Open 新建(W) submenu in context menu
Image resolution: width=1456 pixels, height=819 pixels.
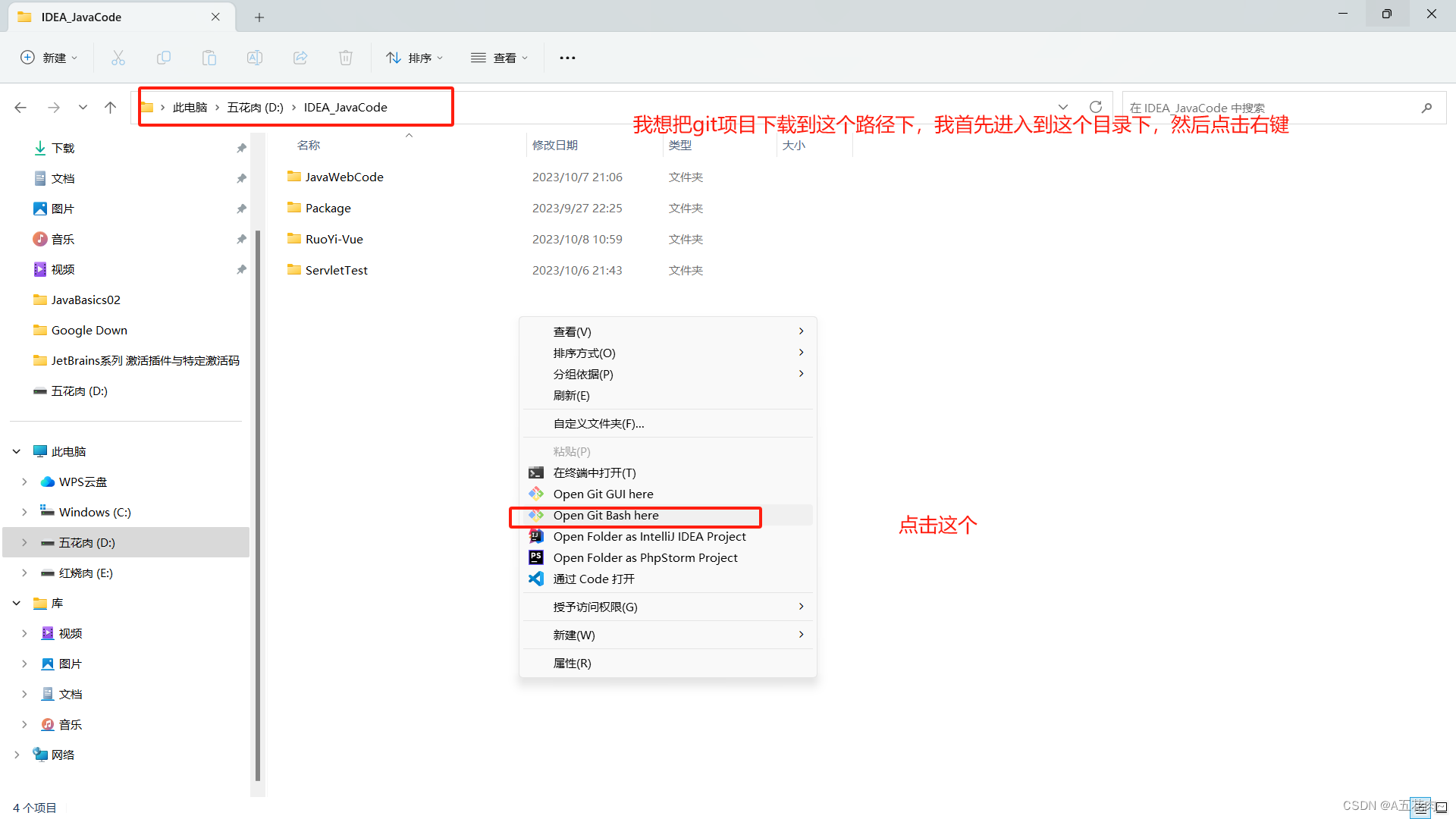[x=667, y=635]
